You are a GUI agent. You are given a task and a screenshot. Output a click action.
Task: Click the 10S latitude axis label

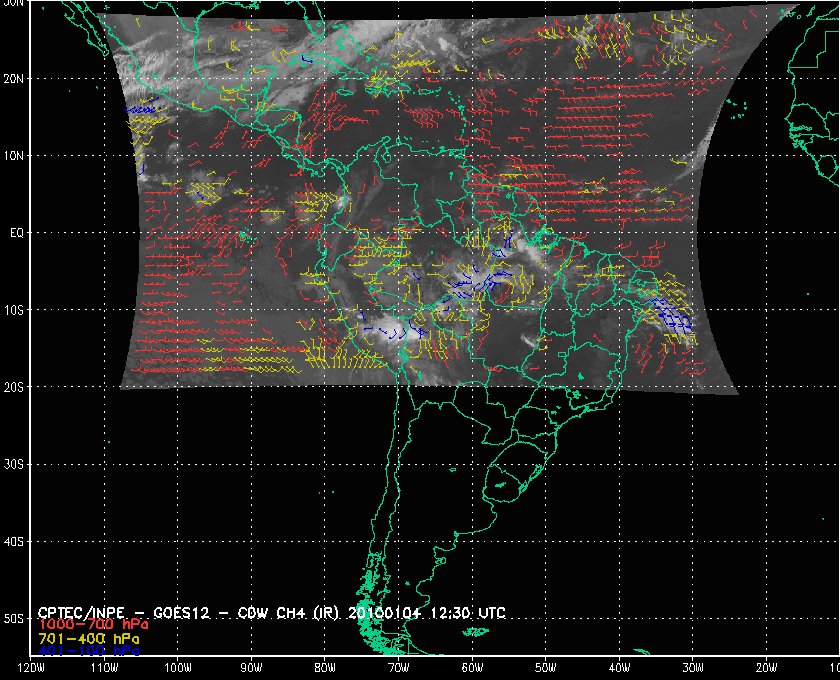point(14,310)
